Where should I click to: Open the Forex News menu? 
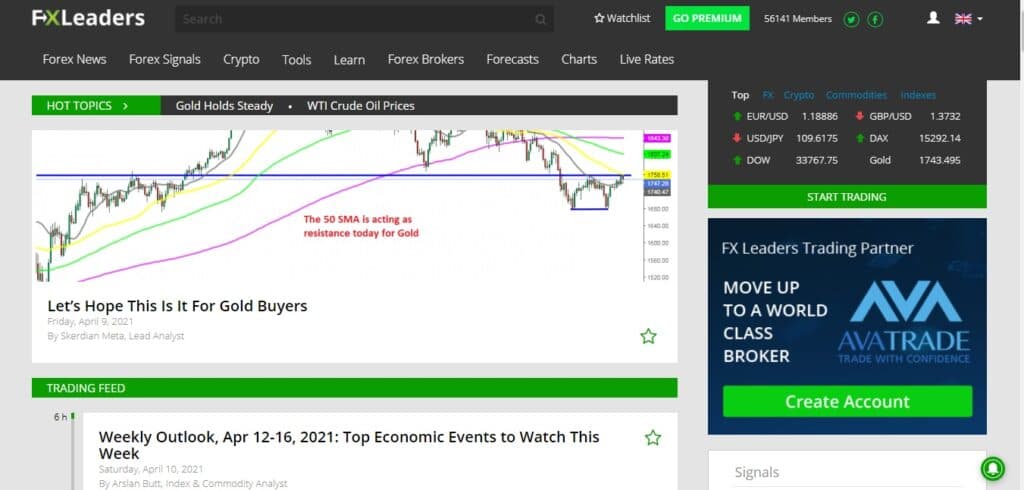(x=74, y=59)
